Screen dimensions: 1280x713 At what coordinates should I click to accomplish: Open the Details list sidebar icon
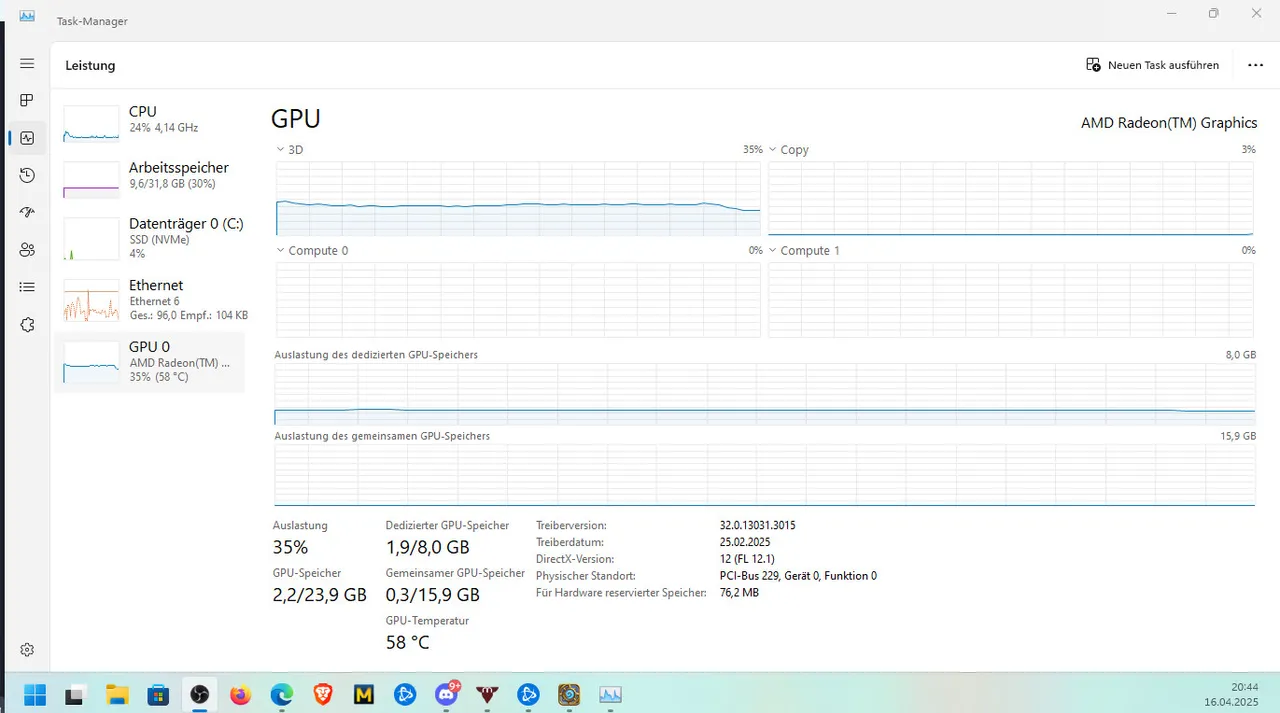27,287
